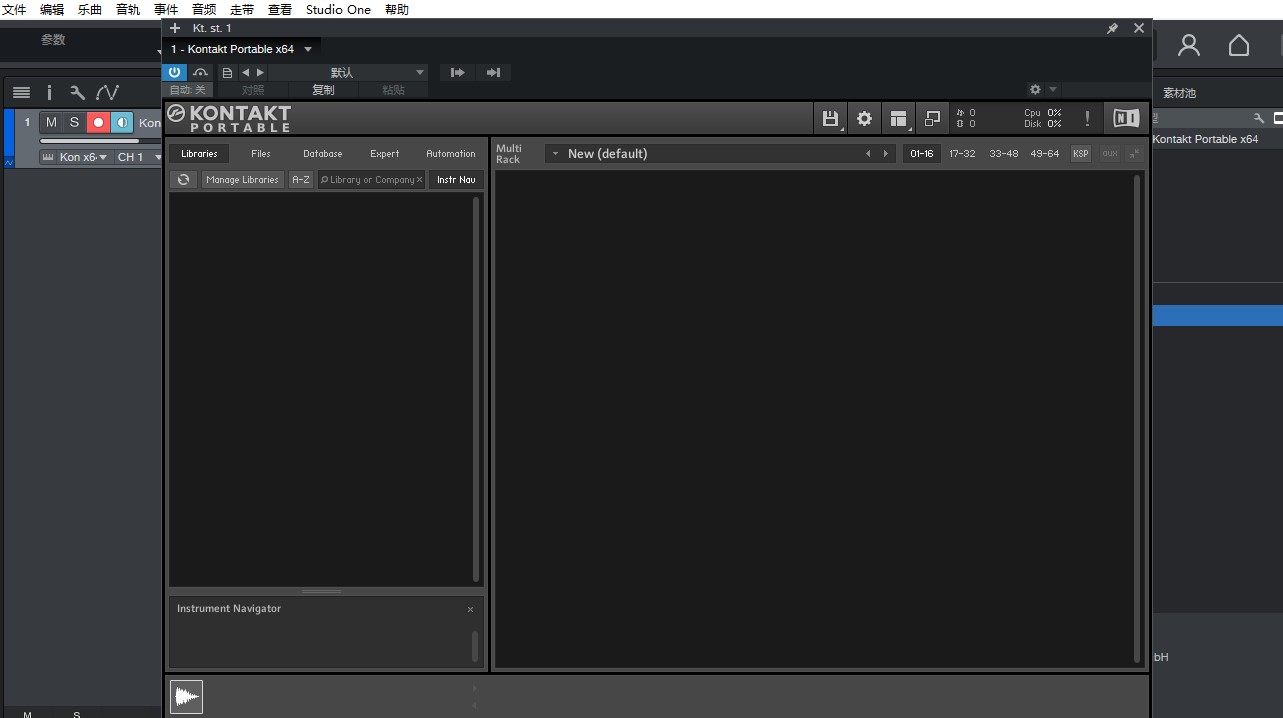
Task: Click the sidechain icon beside power button
Action: coord(201,72)
